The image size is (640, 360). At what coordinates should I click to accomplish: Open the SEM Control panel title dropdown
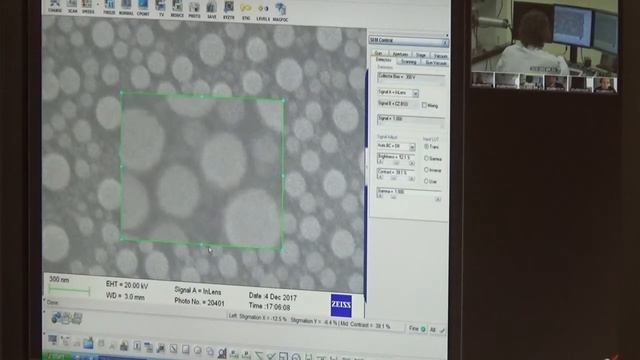445,42
